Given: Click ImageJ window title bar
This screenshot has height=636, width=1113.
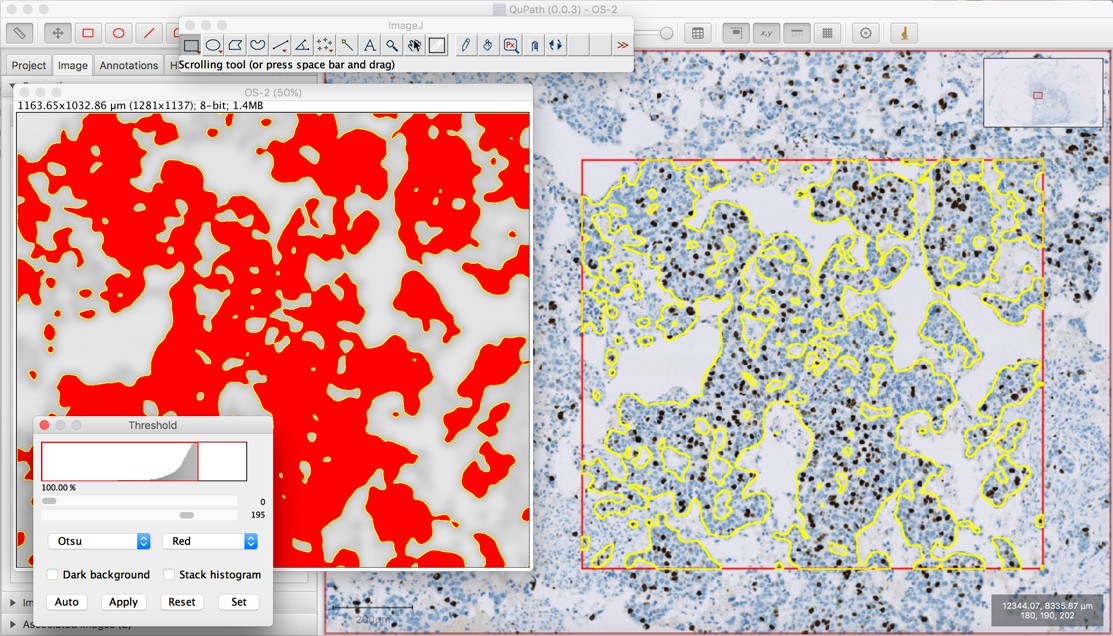Looking at the screenshot, I should (x=405, y=26).
